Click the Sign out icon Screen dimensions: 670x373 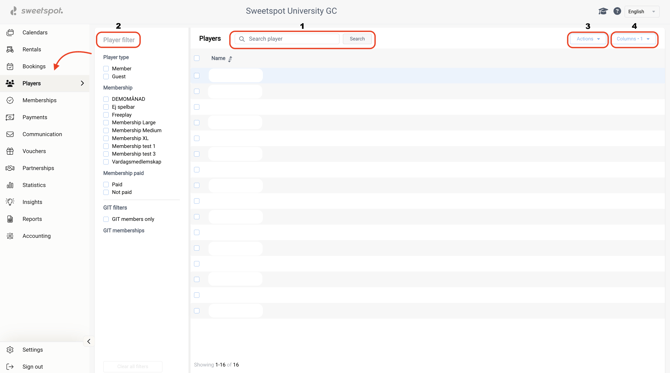coord(10,367)
